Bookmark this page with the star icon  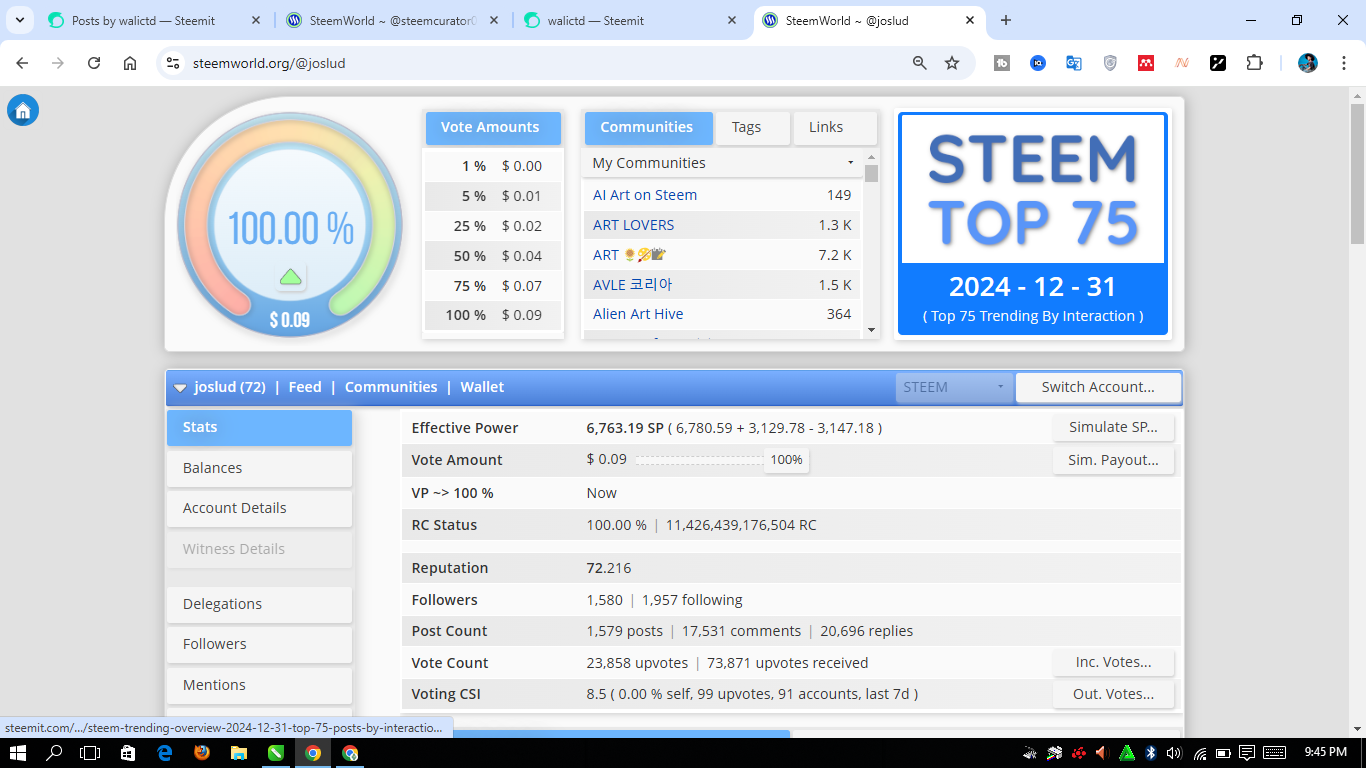(952, 63)
